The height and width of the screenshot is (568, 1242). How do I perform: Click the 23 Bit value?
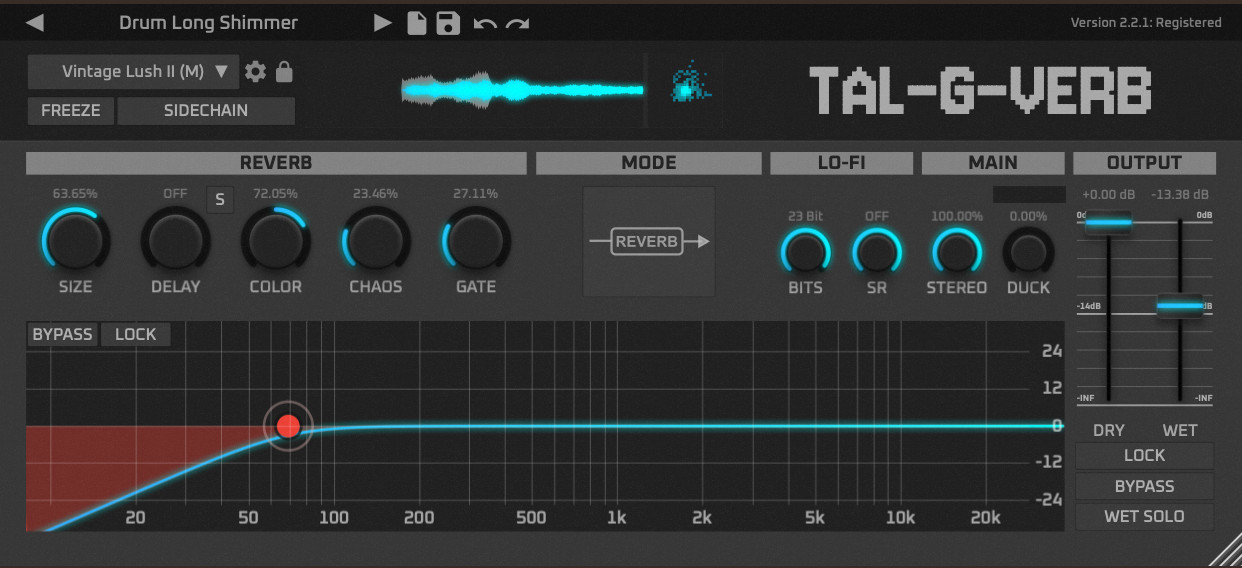[x=805, y=216]
